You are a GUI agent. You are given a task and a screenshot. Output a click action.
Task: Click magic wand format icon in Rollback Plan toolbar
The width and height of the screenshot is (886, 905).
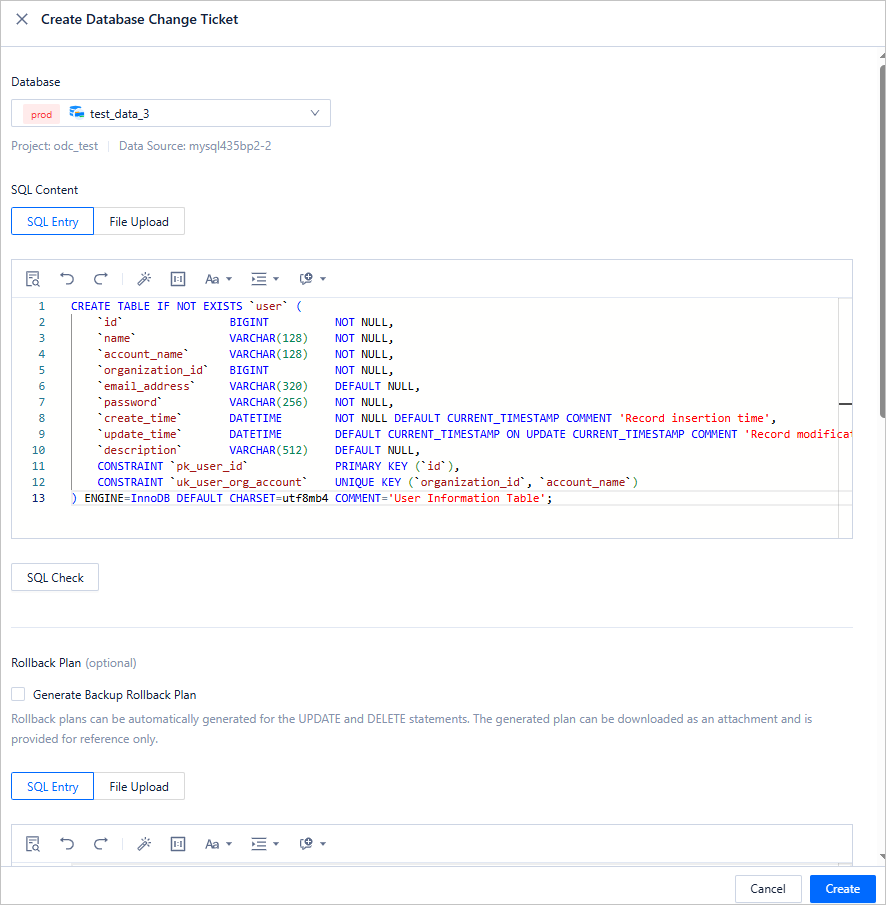pos(144,844)
